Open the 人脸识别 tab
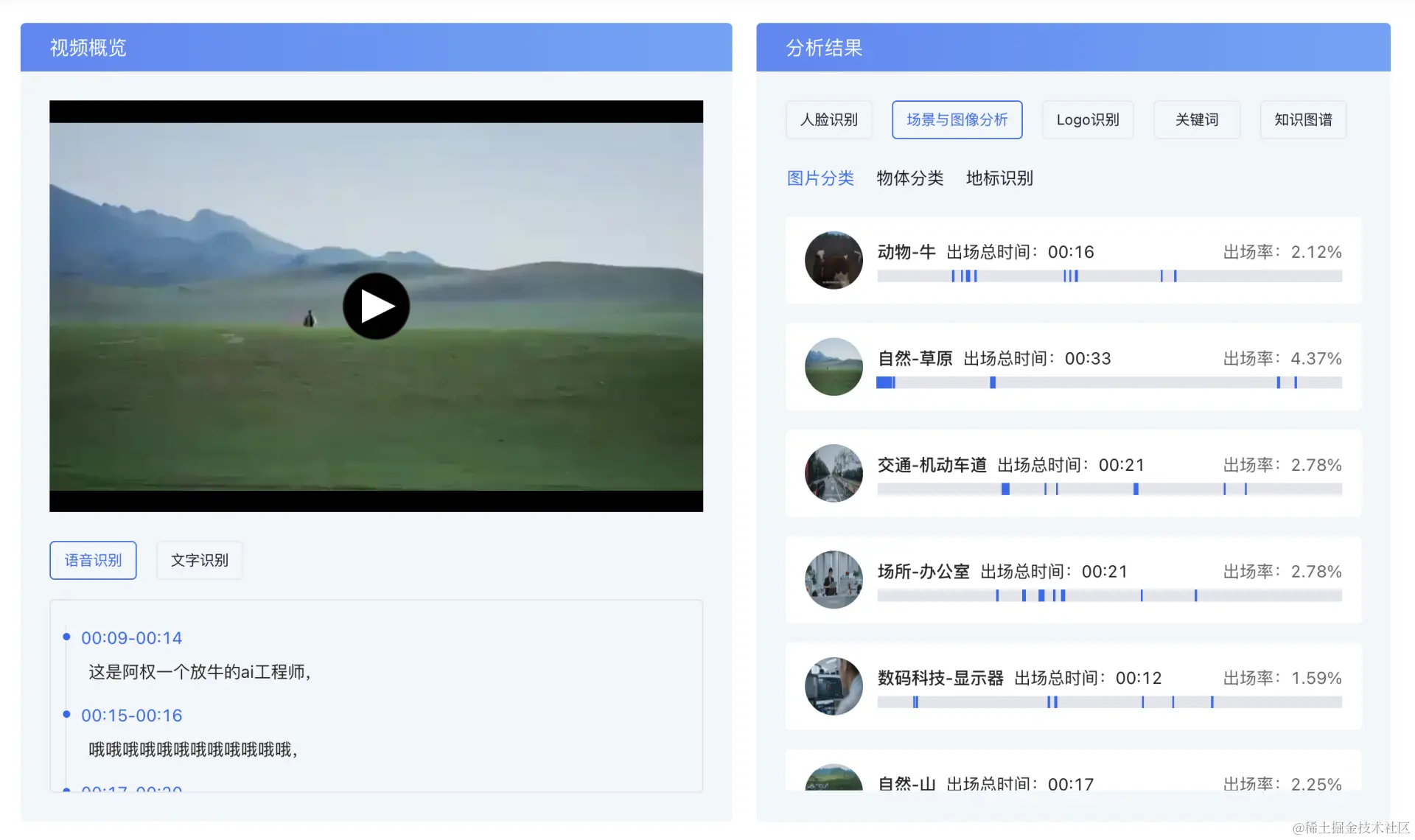 828,119
